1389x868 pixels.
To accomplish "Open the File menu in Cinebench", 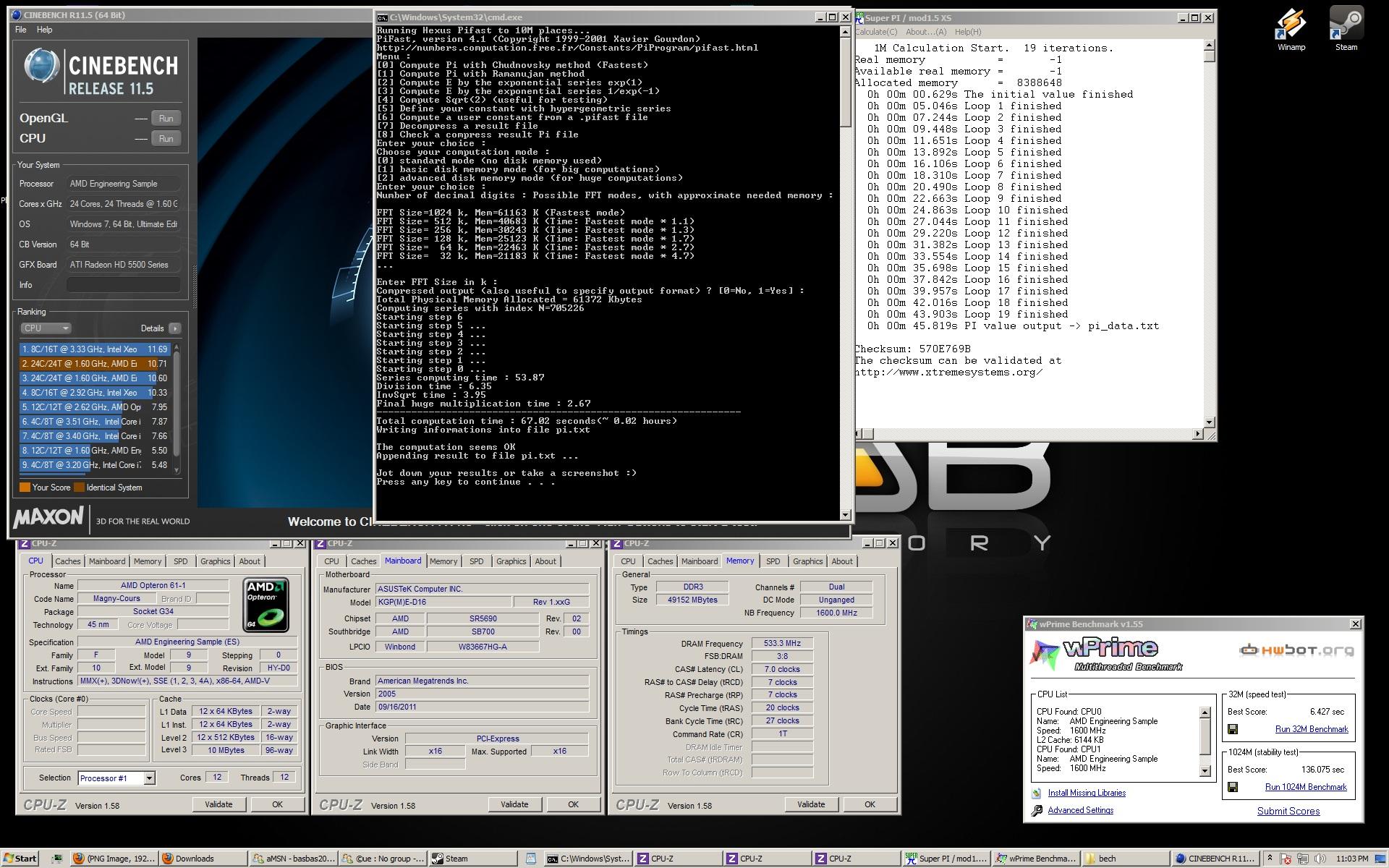I will 20,30.
